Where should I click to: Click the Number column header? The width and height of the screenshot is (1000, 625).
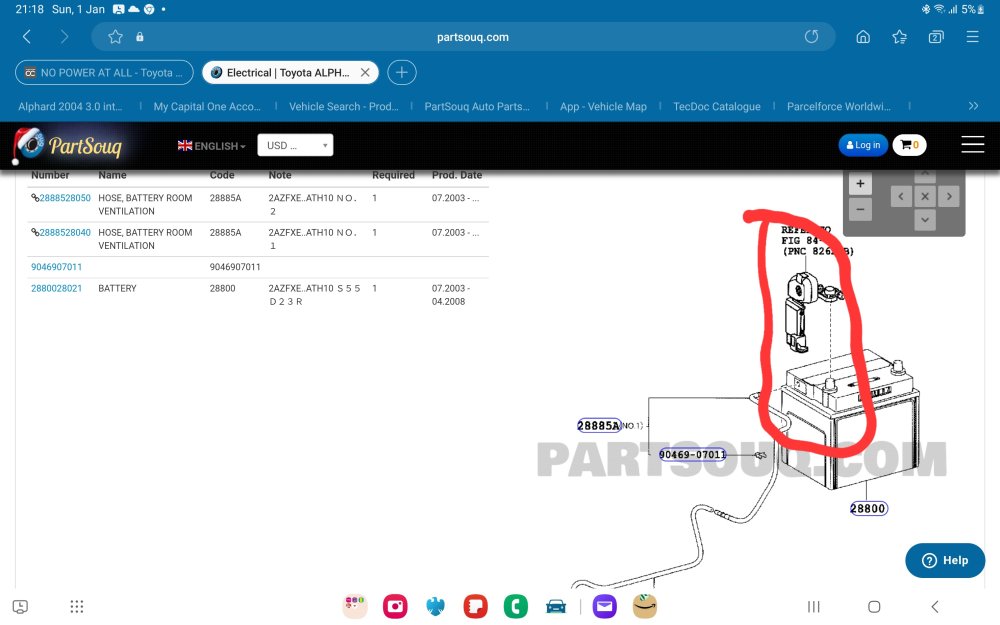[x=50, y=175]
